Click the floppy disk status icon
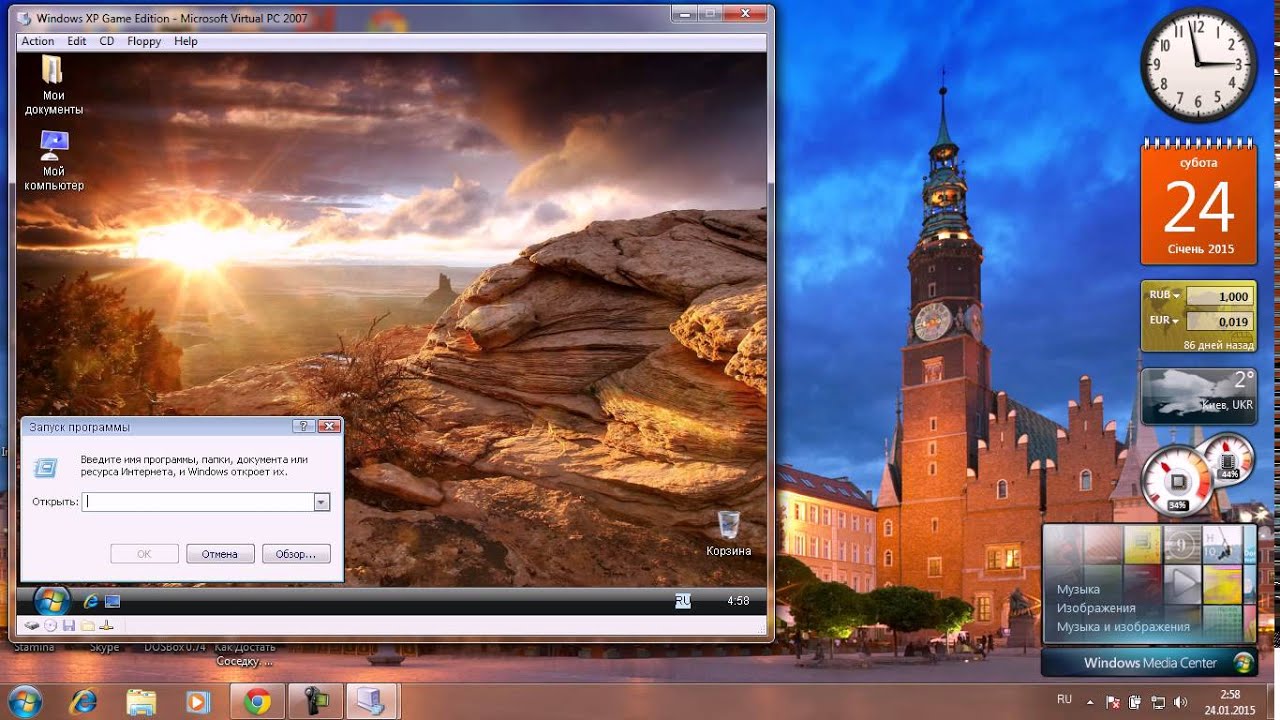1280x720 pixels. 69,625
